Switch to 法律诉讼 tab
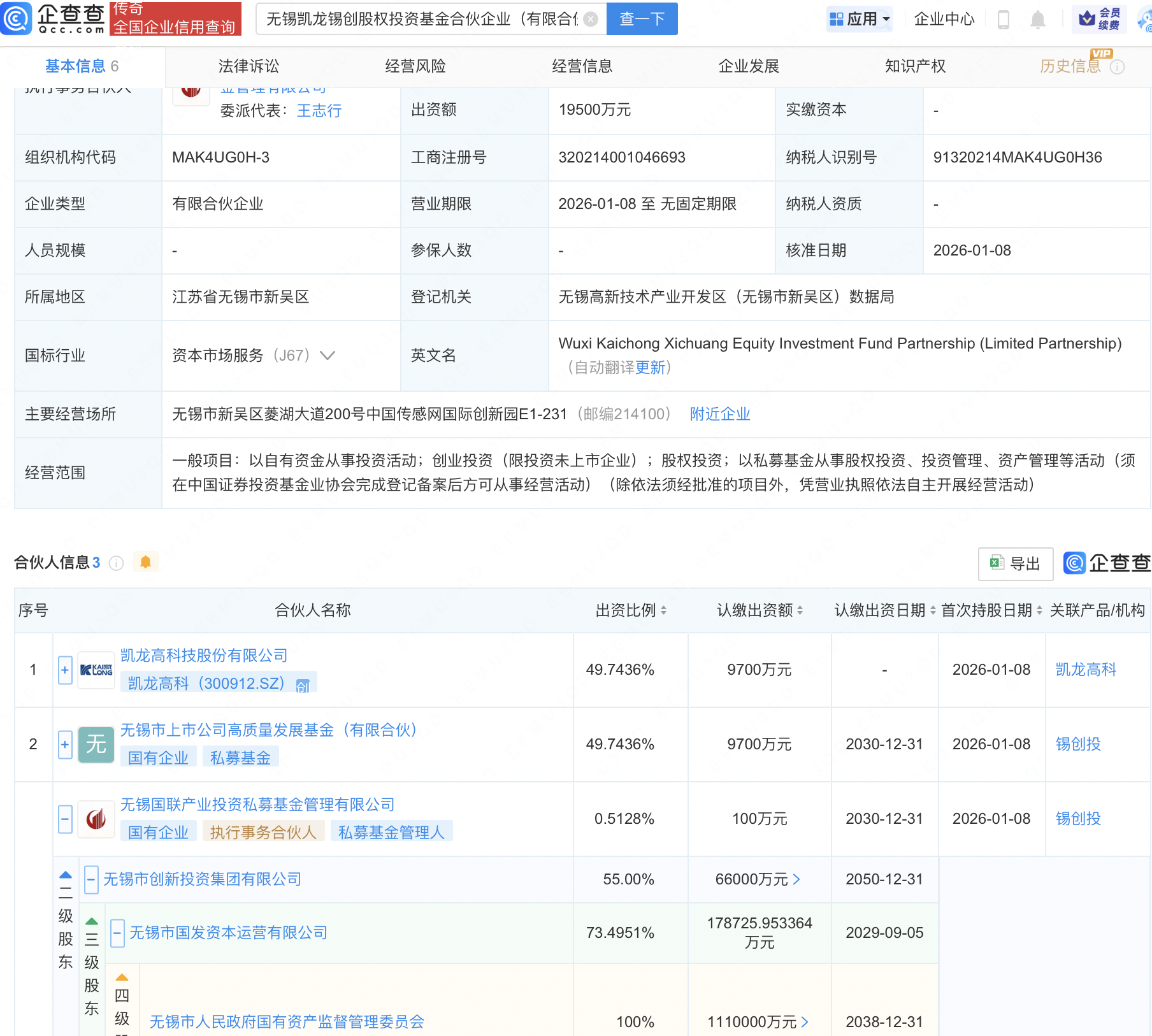The height and width of the screenshot is (1036, 1152). click(247, 66)
